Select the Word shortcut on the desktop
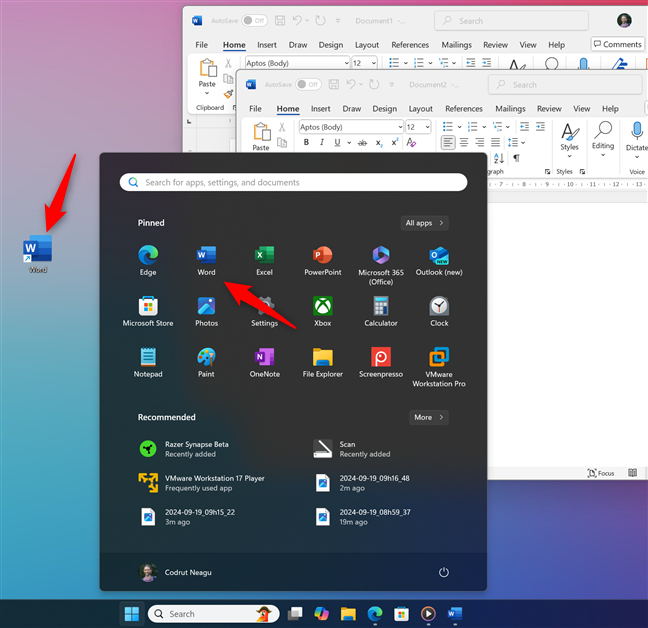648x628 pixels. 37,254
